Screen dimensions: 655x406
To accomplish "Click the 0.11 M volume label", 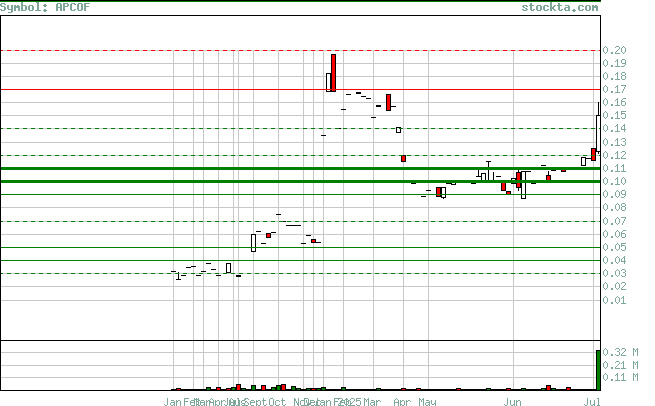I will [x=621, y=378].
